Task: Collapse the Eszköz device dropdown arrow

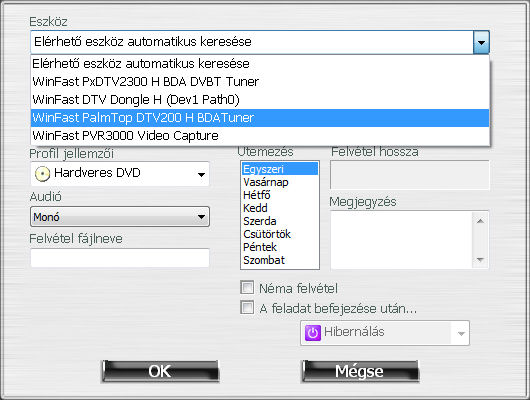Action: (x=481, y=42)
